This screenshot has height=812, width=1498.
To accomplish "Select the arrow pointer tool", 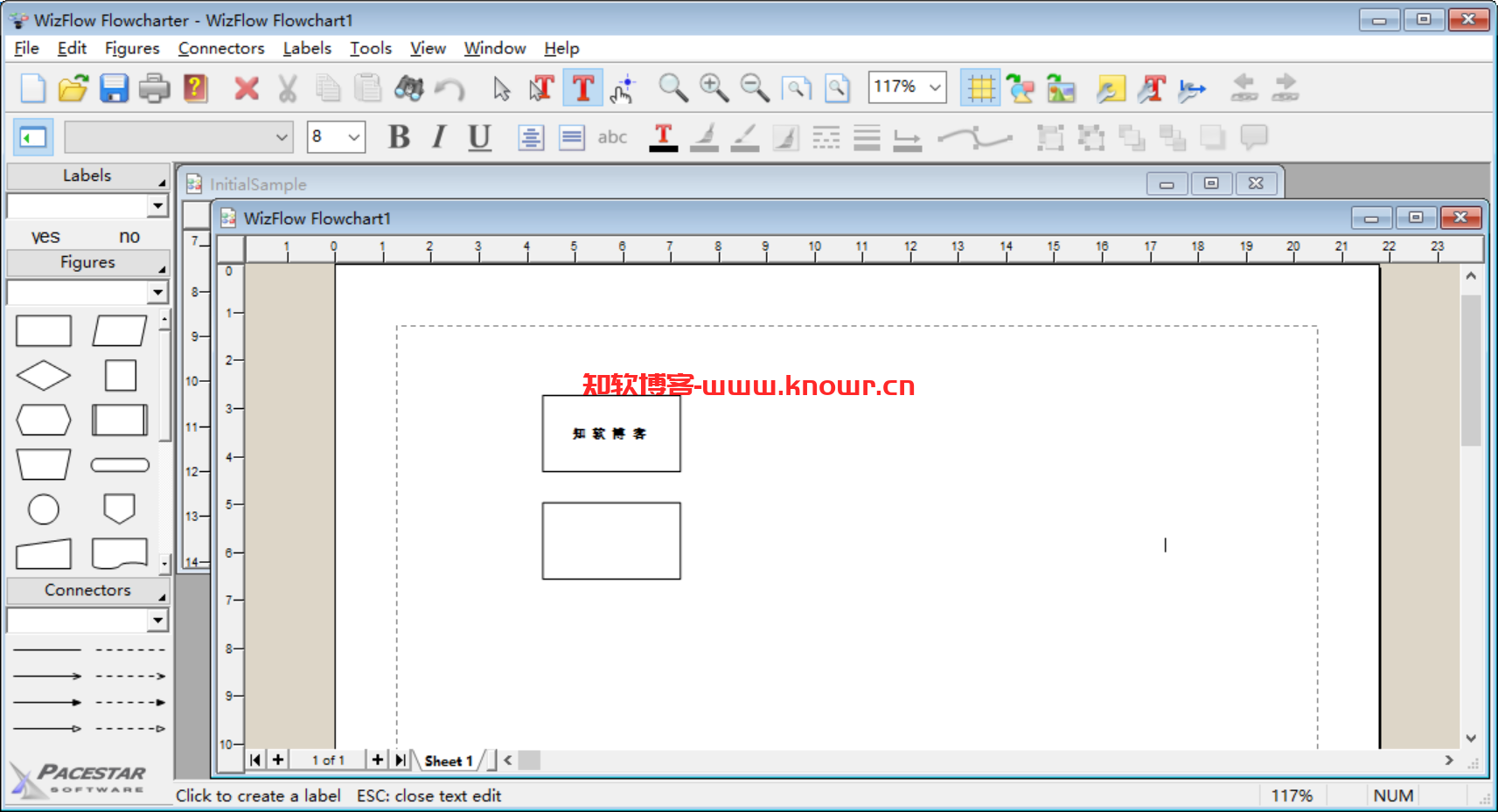I will tap(501, 88).
